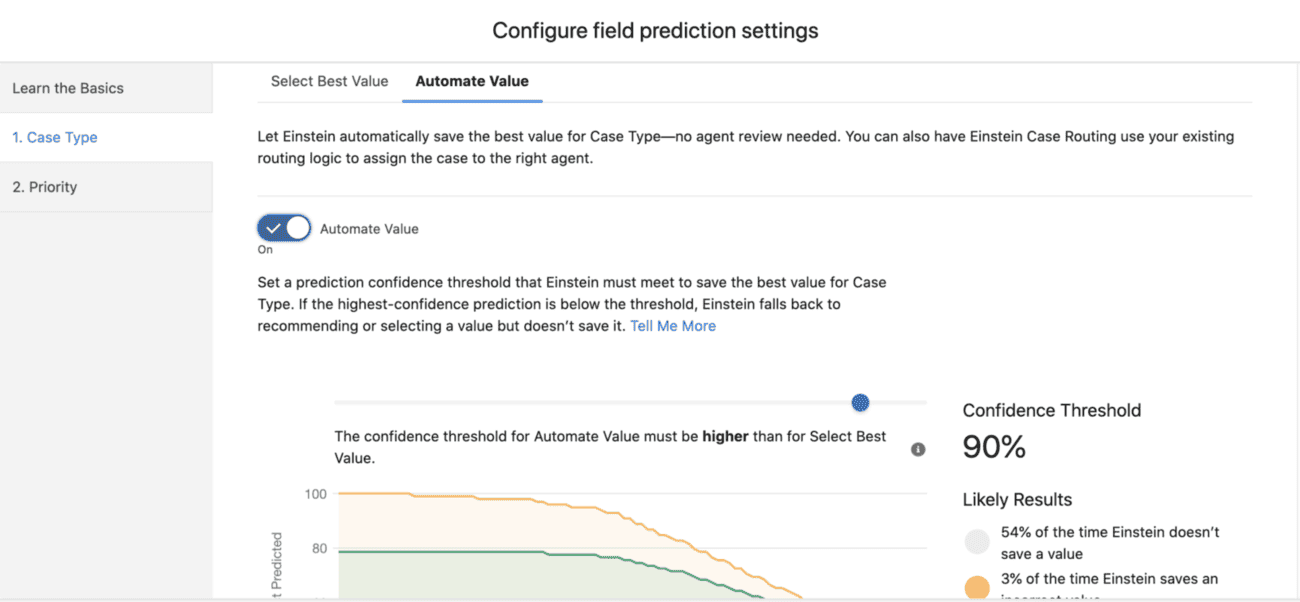This screenshot has width=1300, height=602.
Task: Click the Confidence Threshold 90% value
Action: 994,447
